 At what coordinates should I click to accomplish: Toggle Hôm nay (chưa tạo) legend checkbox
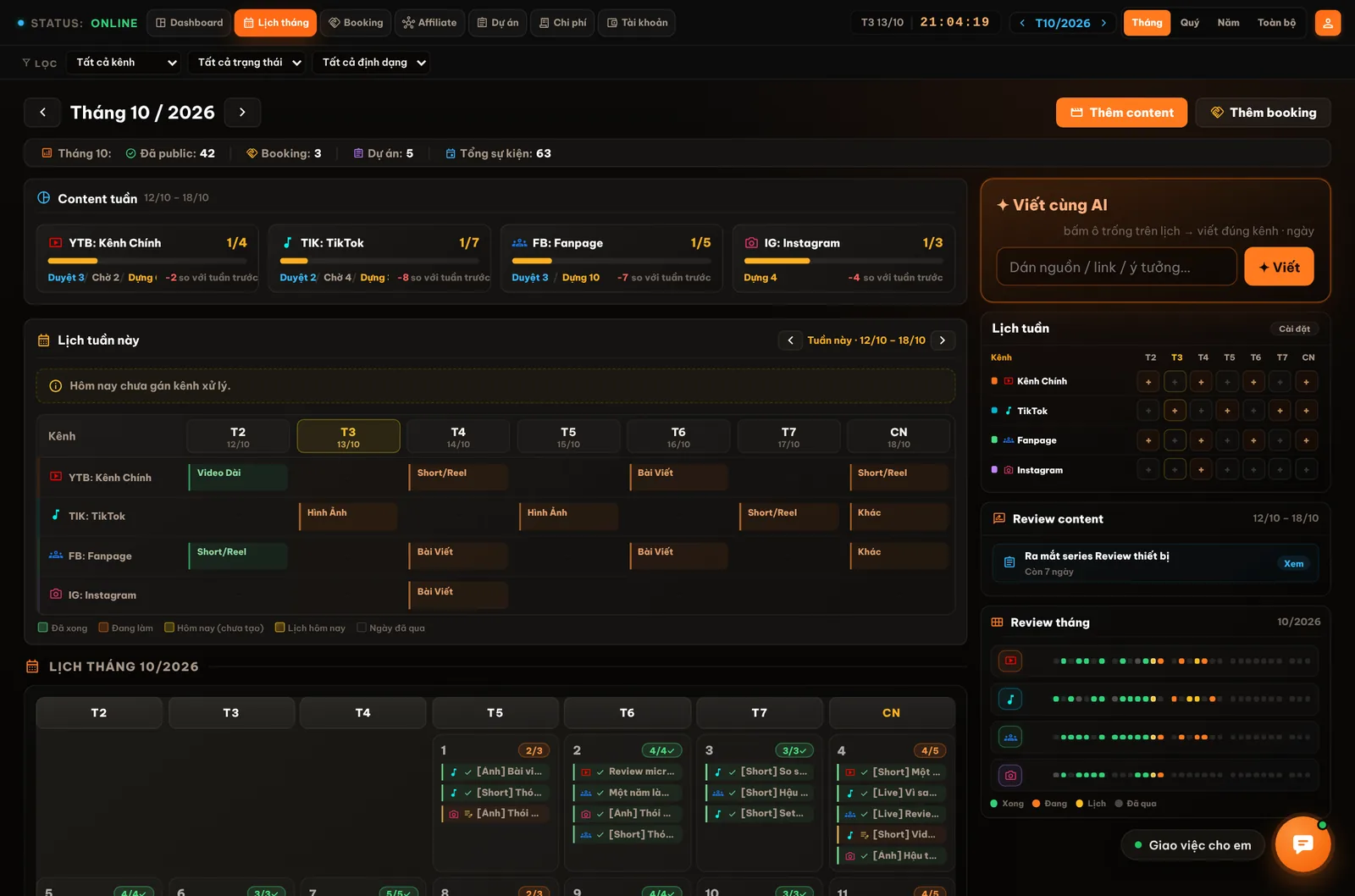point(169,628)
